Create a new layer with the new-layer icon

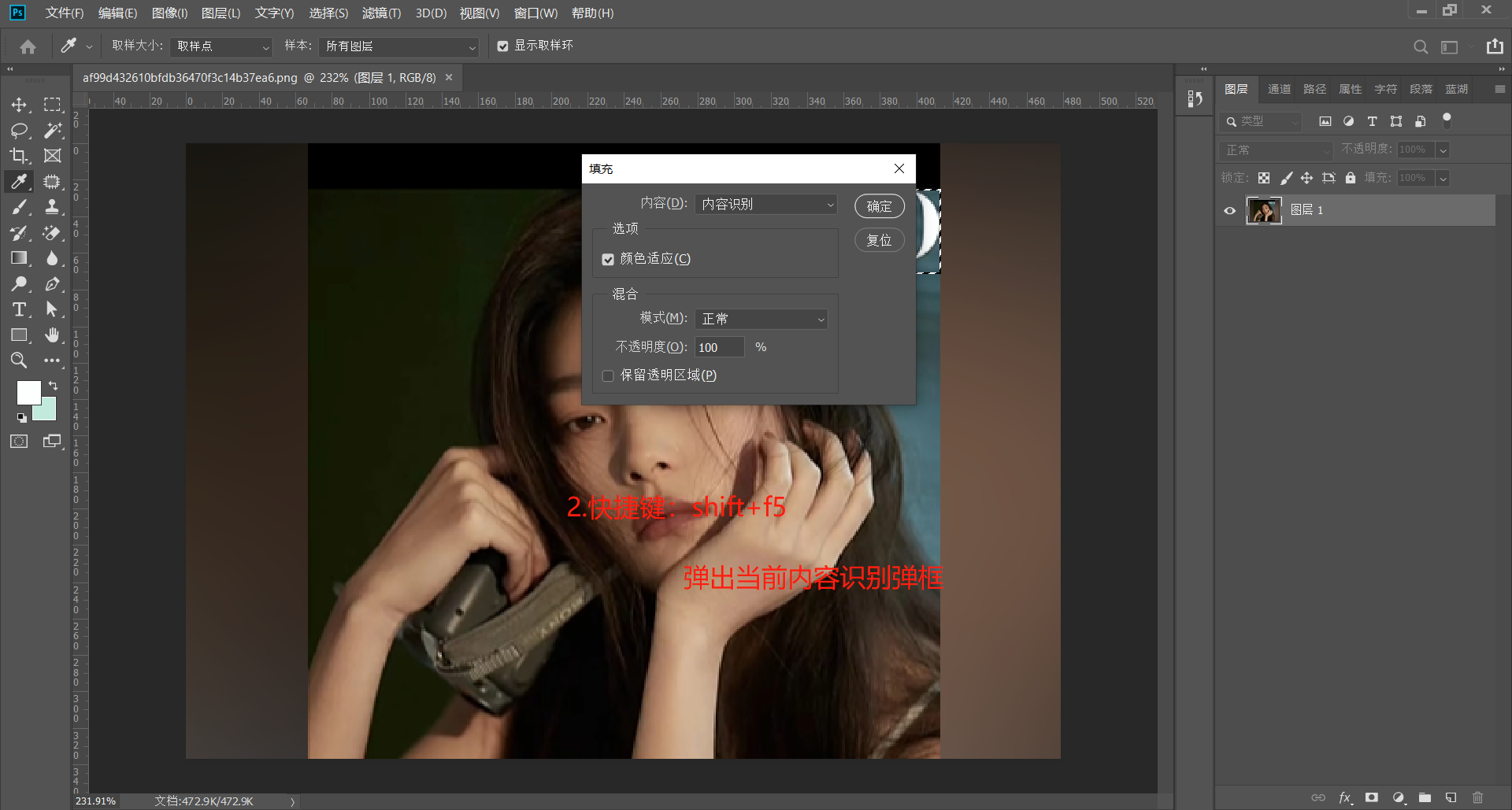[x=1451, y=797]
